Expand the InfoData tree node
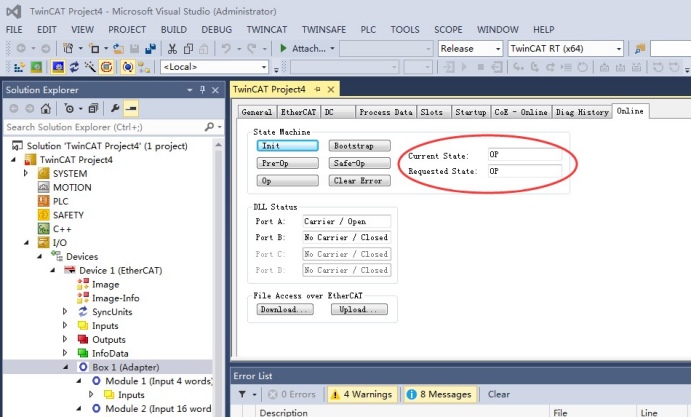Viewport: 692px width, 417px height. click(x=65, y=353)
